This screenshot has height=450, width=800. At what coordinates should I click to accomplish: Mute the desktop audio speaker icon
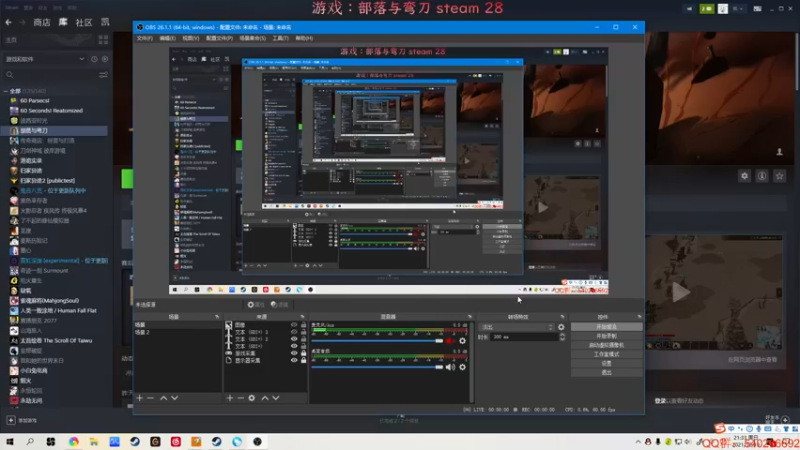click(x=450, y=367)
